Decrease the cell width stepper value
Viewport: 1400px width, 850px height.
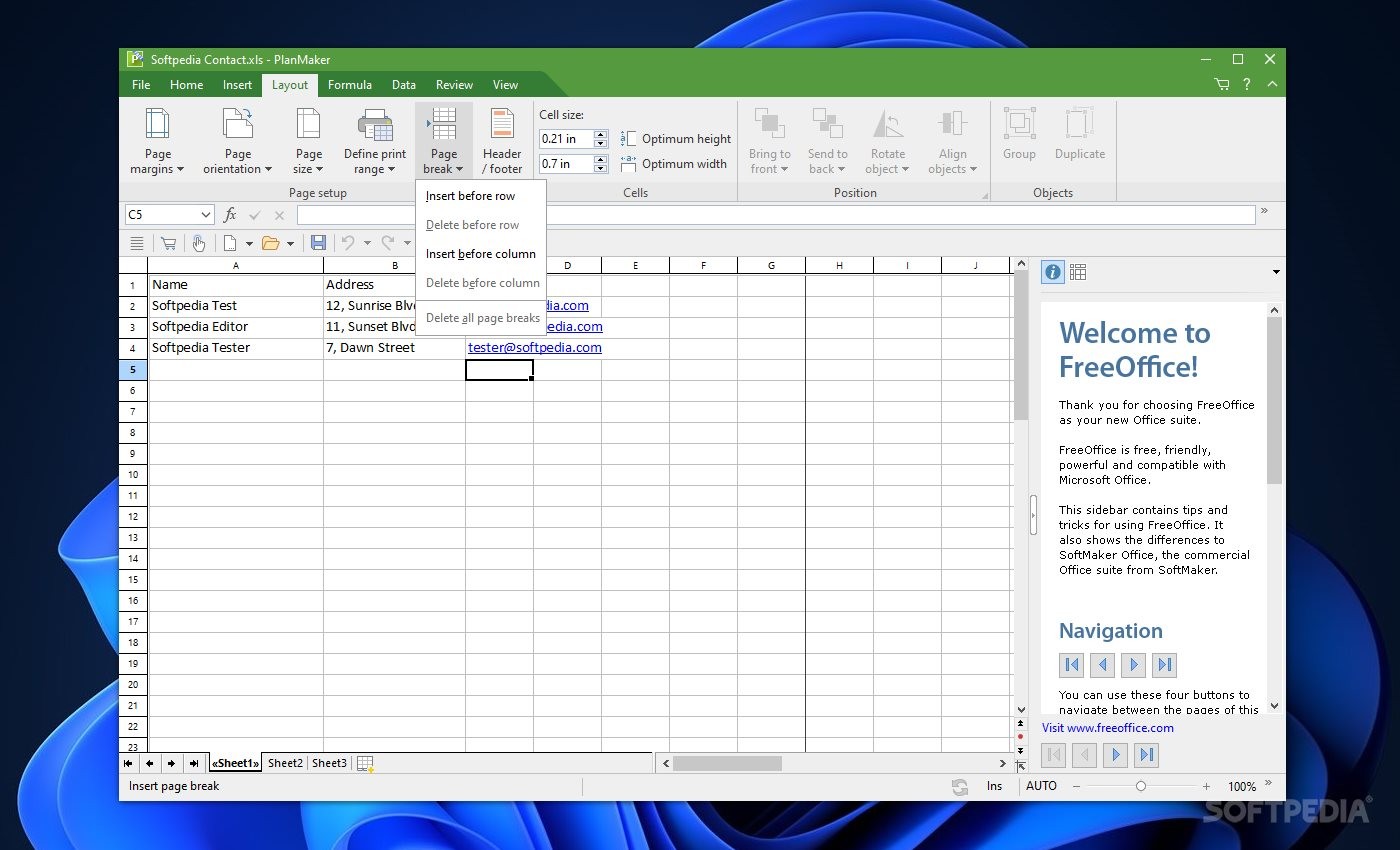600,168
